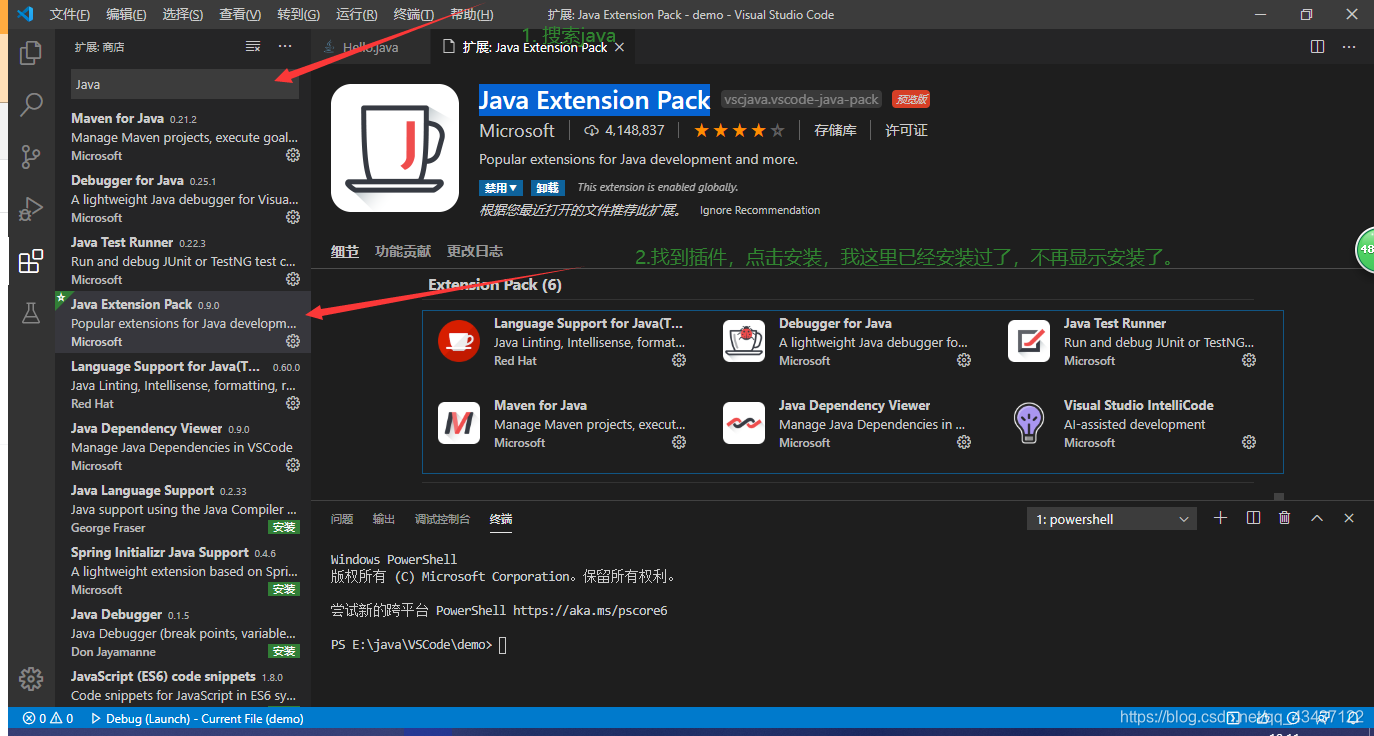Screen dimensions: 1374x736
Task: Open the 终端(T) menu
Action: pyautogui.click(x=414, y=14)
